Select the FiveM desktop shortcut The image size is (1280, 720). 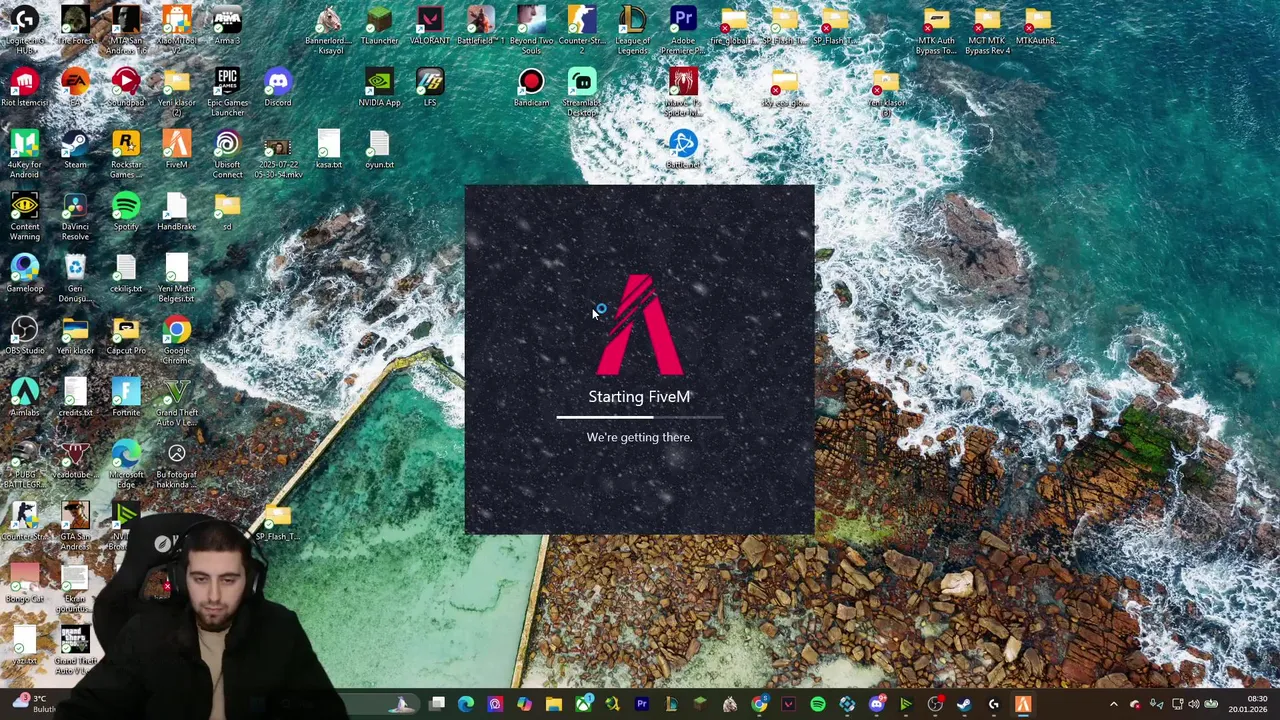[x=177, y=150]
